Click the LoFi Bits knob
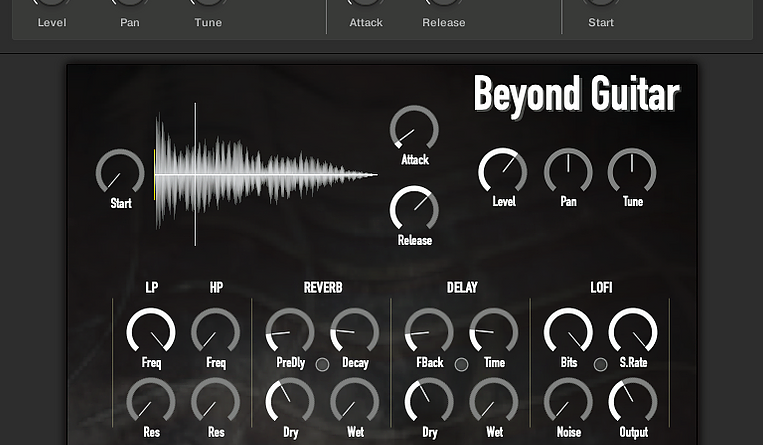The width and height of the screenshot is (763, 445). (x=568, y=331)
